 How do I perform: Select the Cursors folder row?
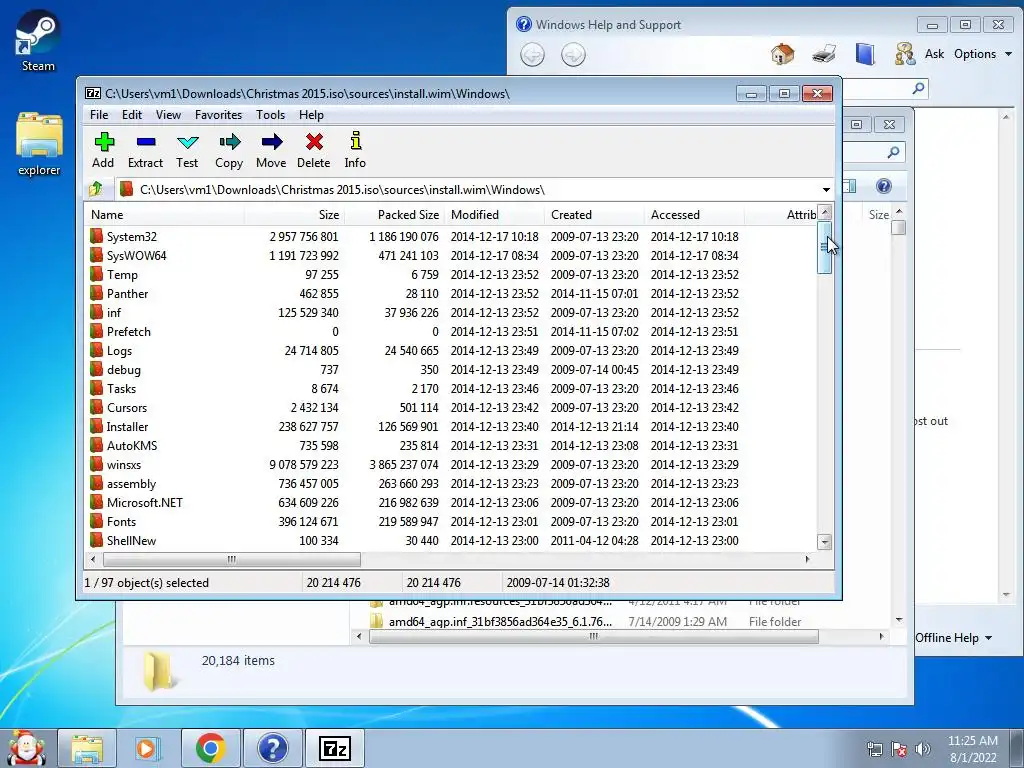451,407
